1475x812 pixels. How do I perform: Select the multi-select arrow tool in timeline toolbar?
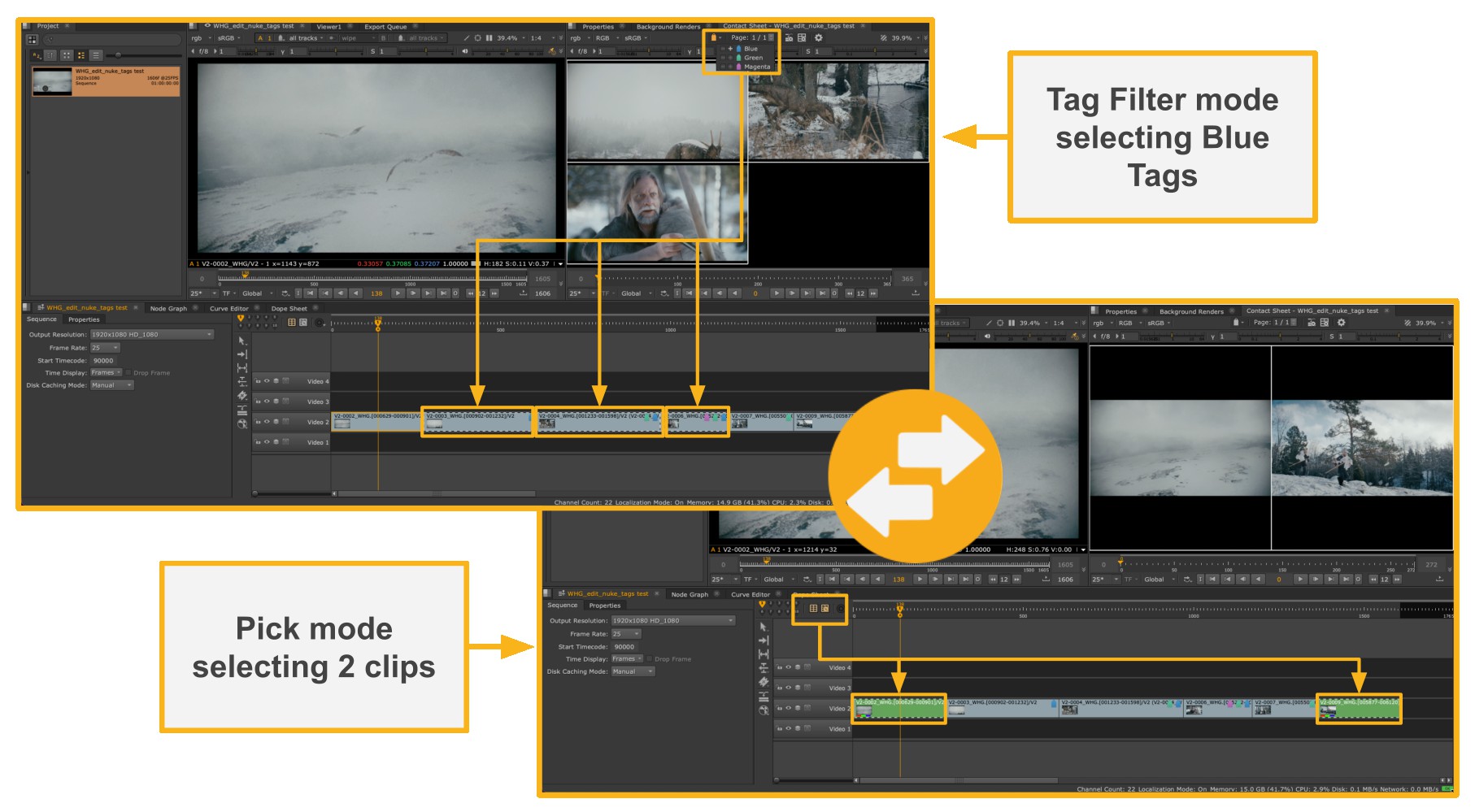242,340
